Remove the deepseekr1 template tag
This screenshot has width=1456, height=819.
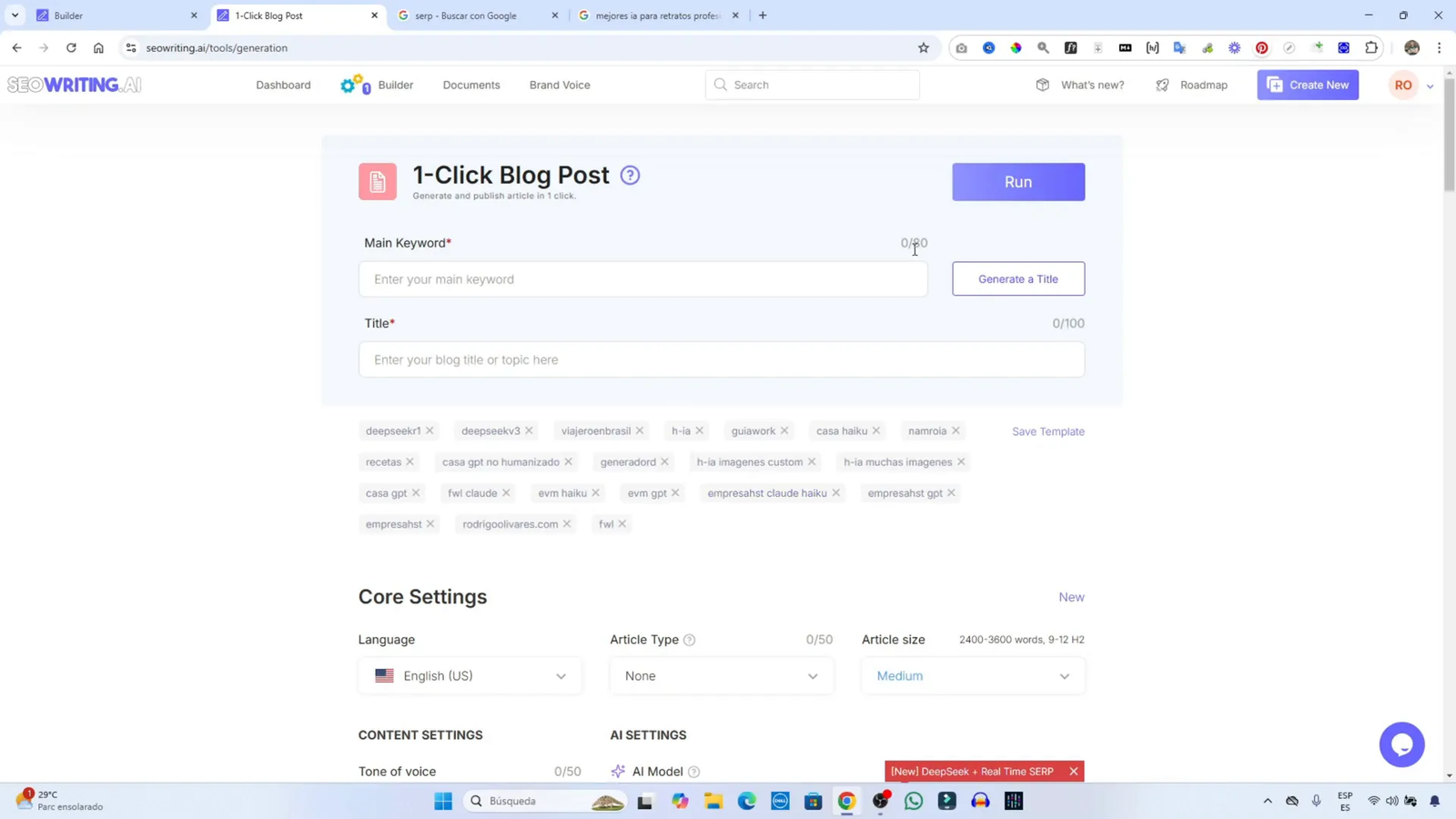430,430
